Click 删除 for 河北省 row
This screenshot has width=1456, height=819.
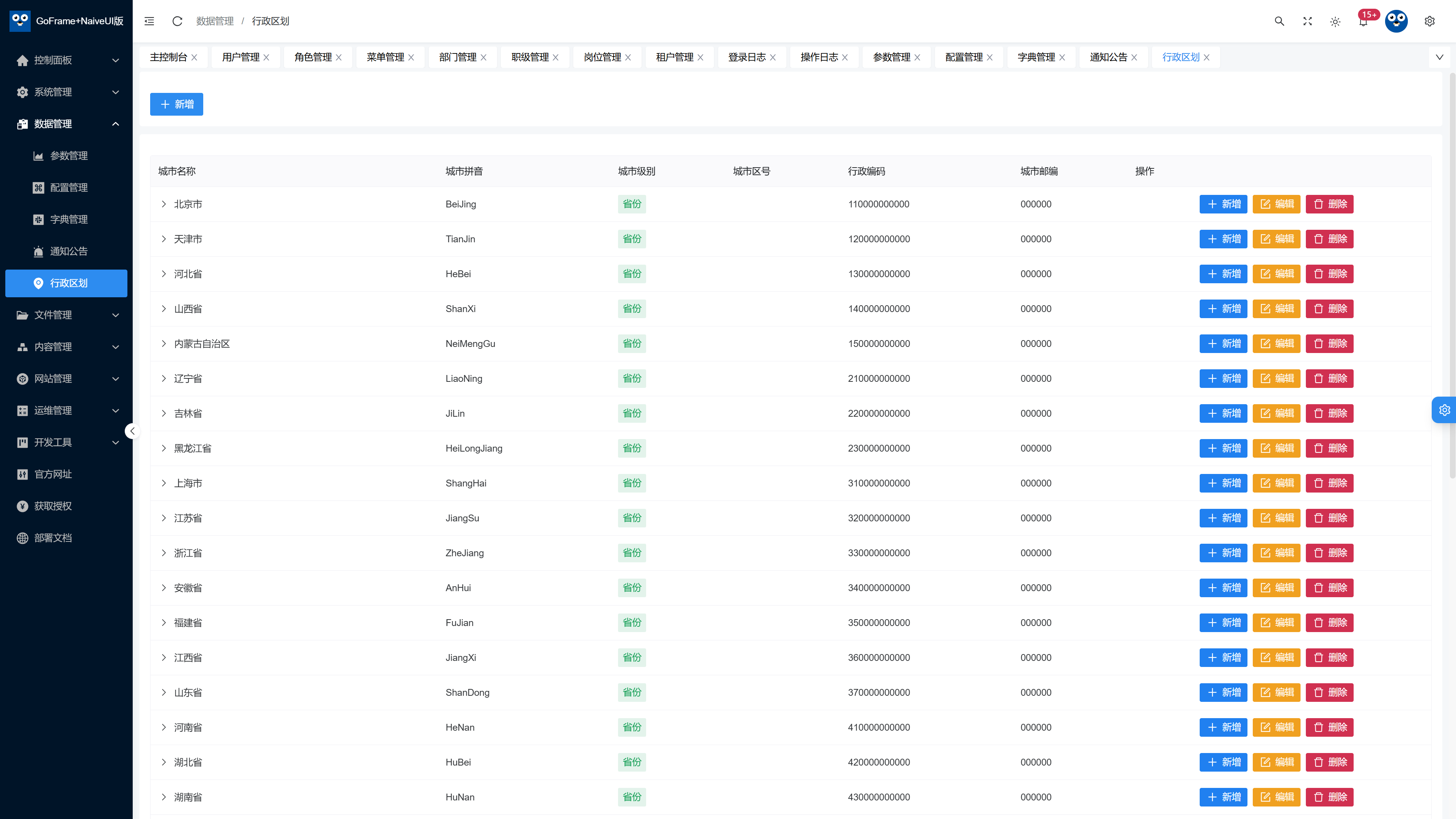click(x=1329, y=273)
